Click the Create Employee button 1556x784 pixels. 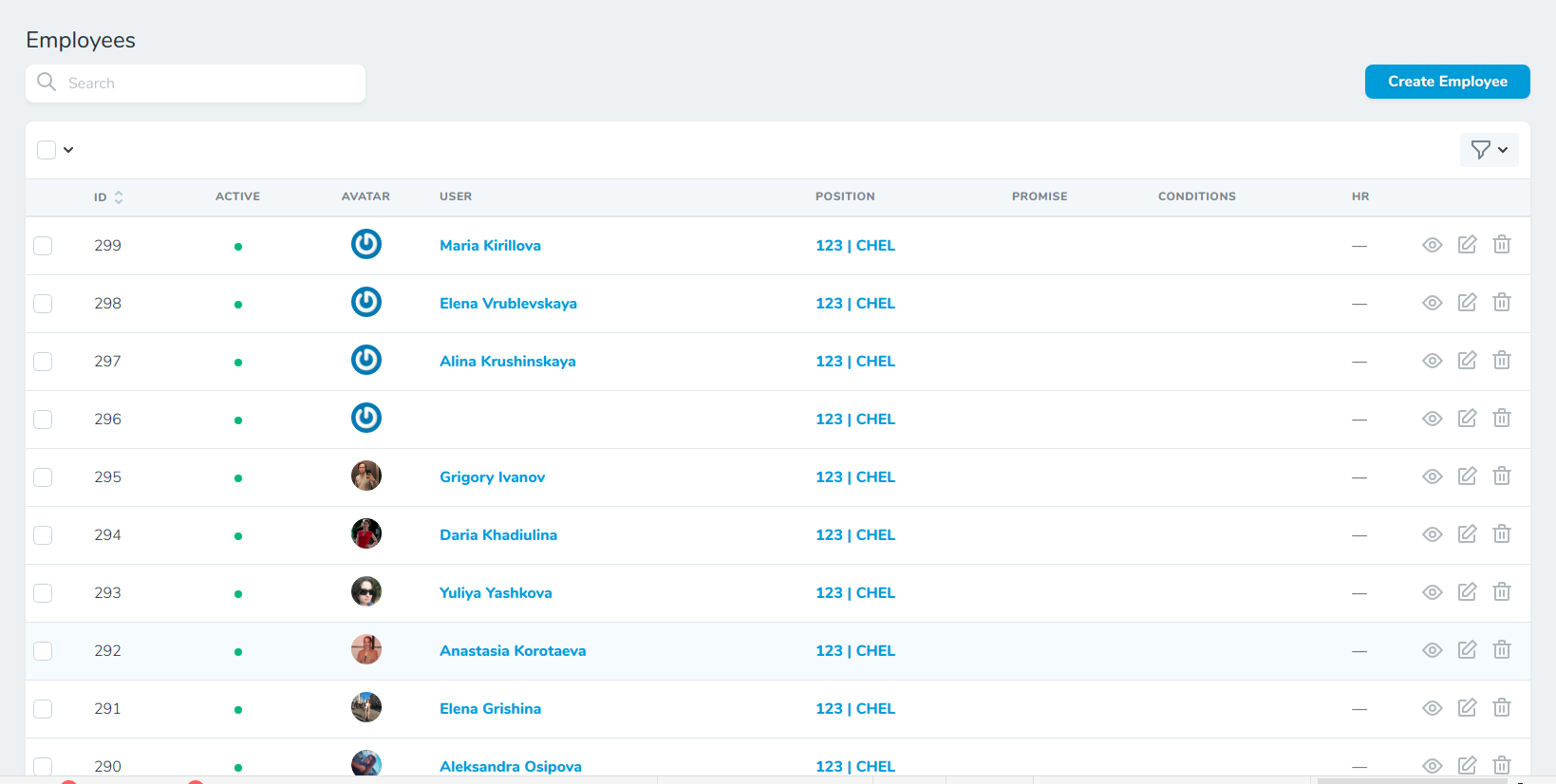tap(1447, 82)
